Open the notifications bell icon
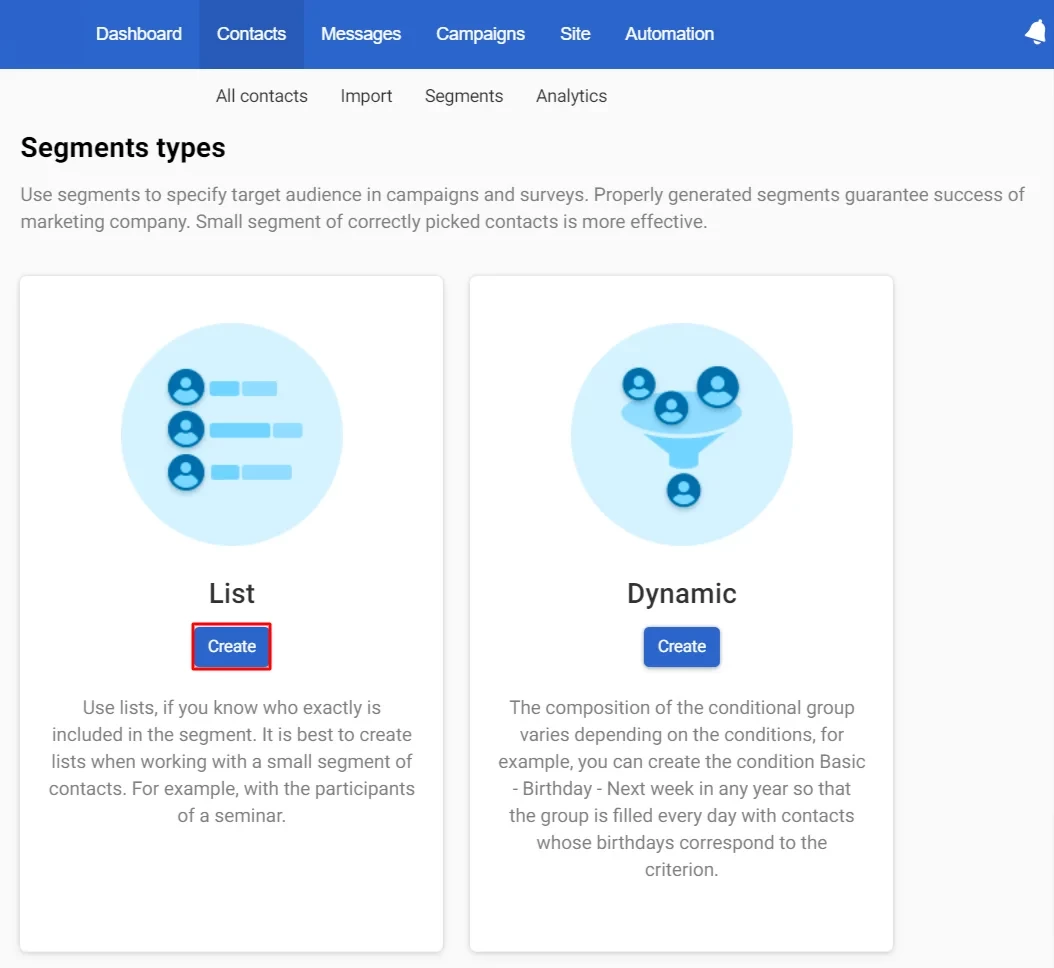The height and width of the screenshot is (968, 1054). coord(1037,32)
